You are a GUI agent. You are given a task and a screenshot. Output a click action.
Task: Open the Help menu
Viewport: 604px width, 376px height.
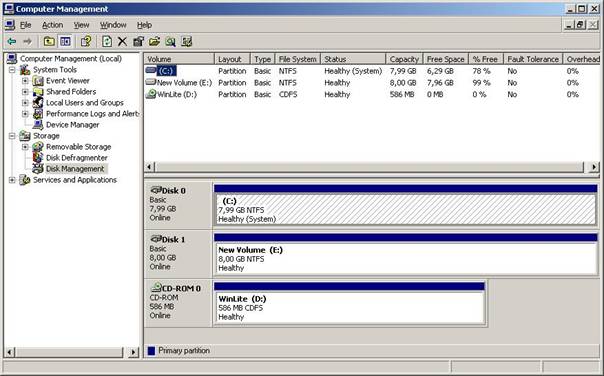click(x=144, y=25)
